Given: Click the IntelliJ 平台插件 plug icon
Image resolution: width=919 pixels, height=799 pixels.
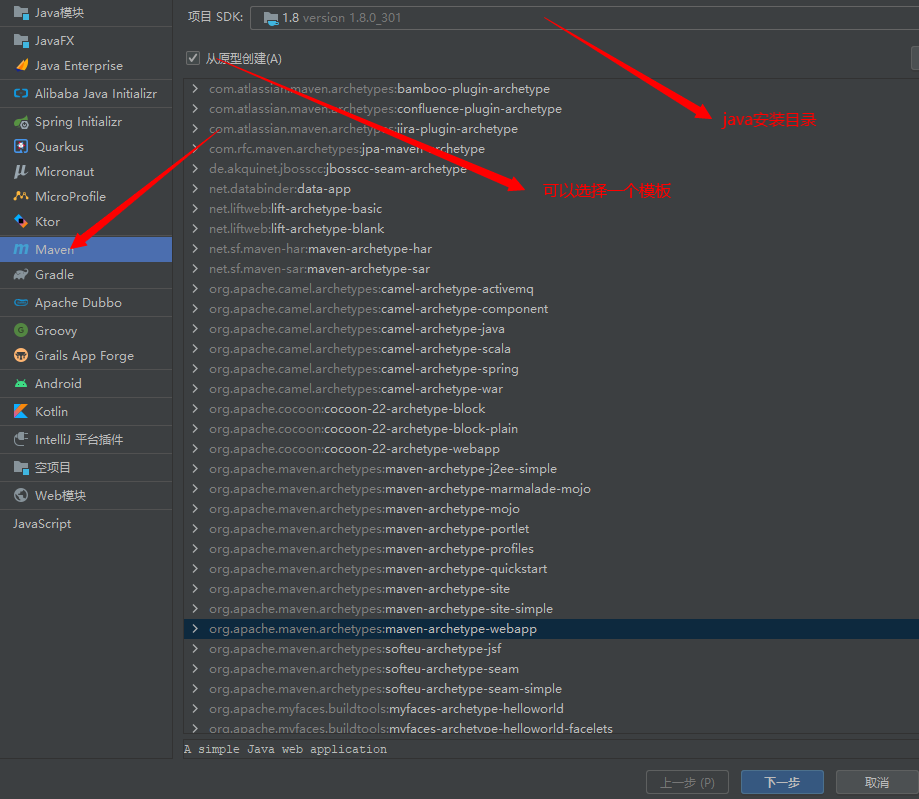Looking at the screenshot, I should [21, 439].
